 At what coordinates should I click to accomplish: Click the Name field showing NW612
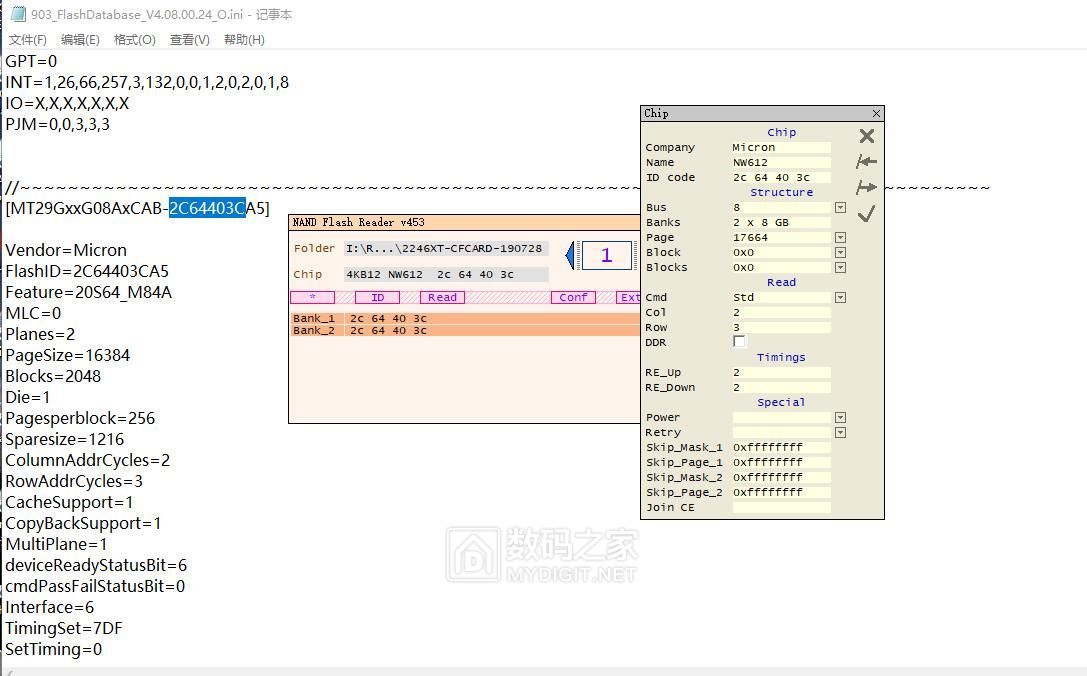781,162
